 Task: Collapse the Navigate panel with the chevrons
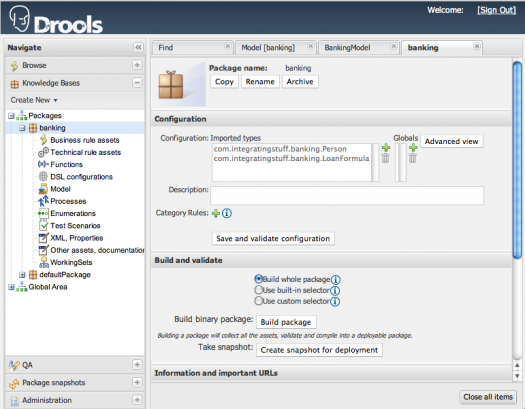click(x=138, y=48)
